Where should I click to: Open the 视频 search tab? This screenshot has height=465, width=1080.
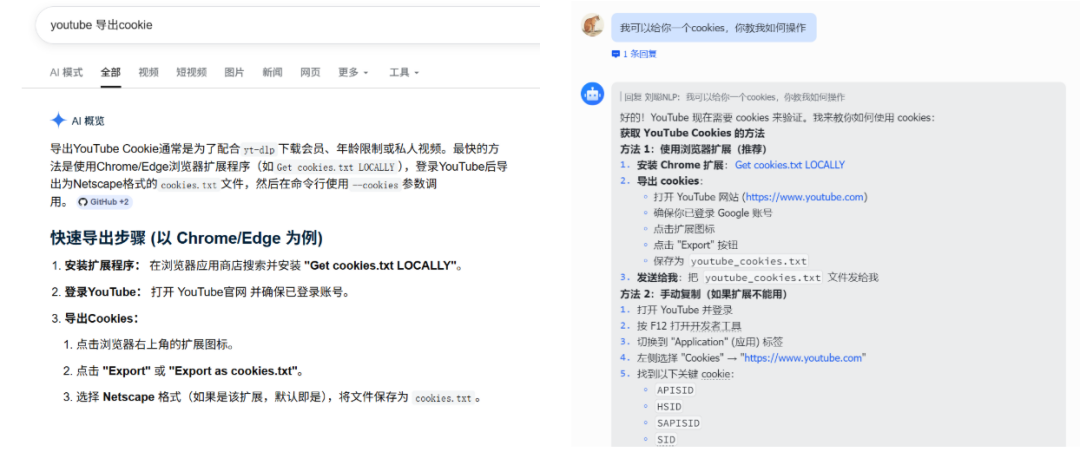tap(148, 72)
